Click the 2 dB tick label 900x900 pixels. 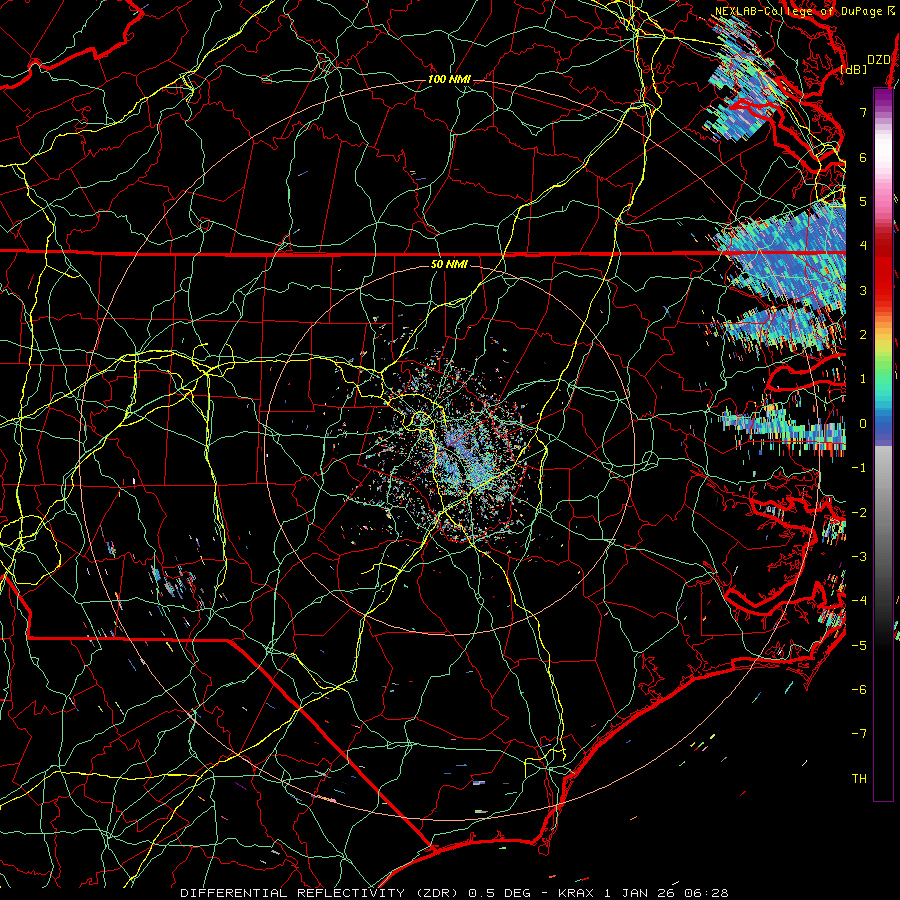(x=863, y=335)
